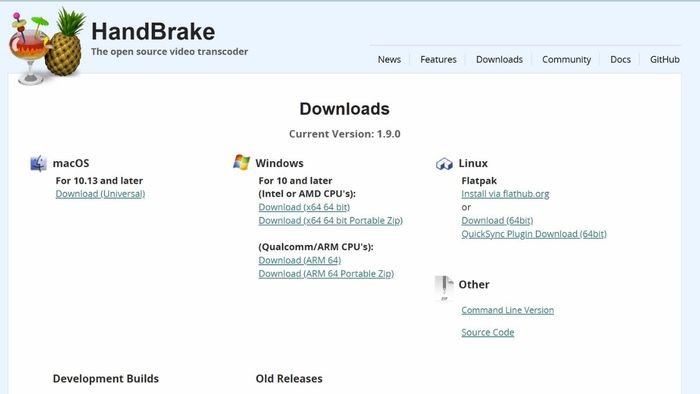Click 'The open source video transcoder' tagline

pyautogui.click(x=170, y=52)
